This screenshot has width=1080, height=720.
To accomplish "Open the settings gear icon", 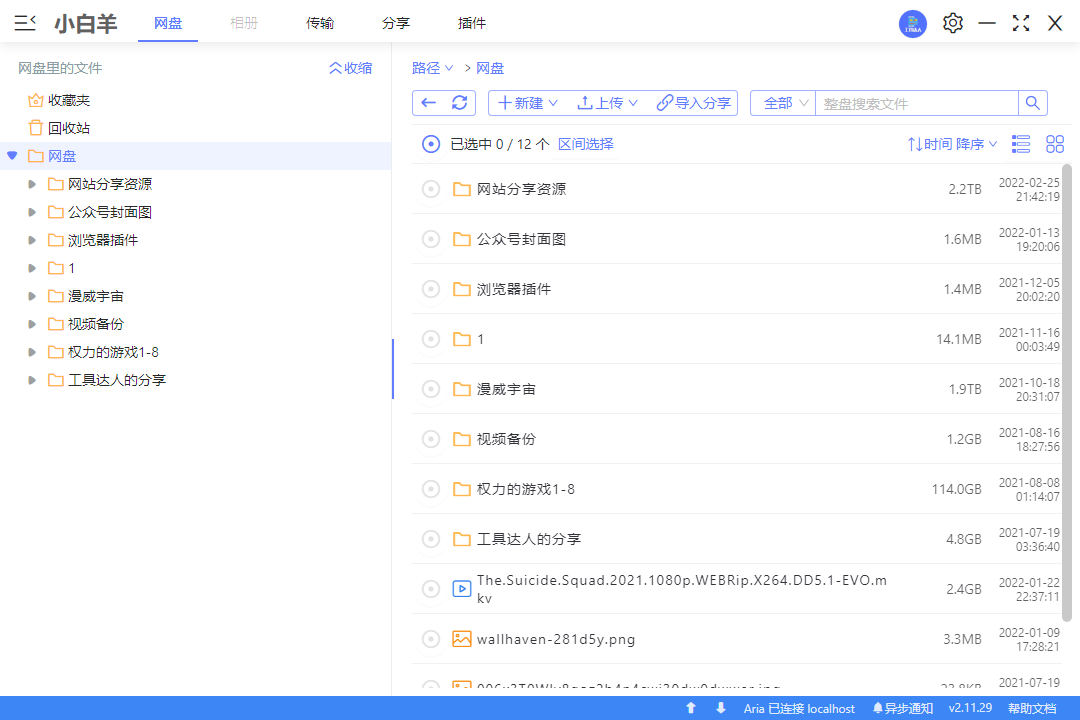I will 953,23.
